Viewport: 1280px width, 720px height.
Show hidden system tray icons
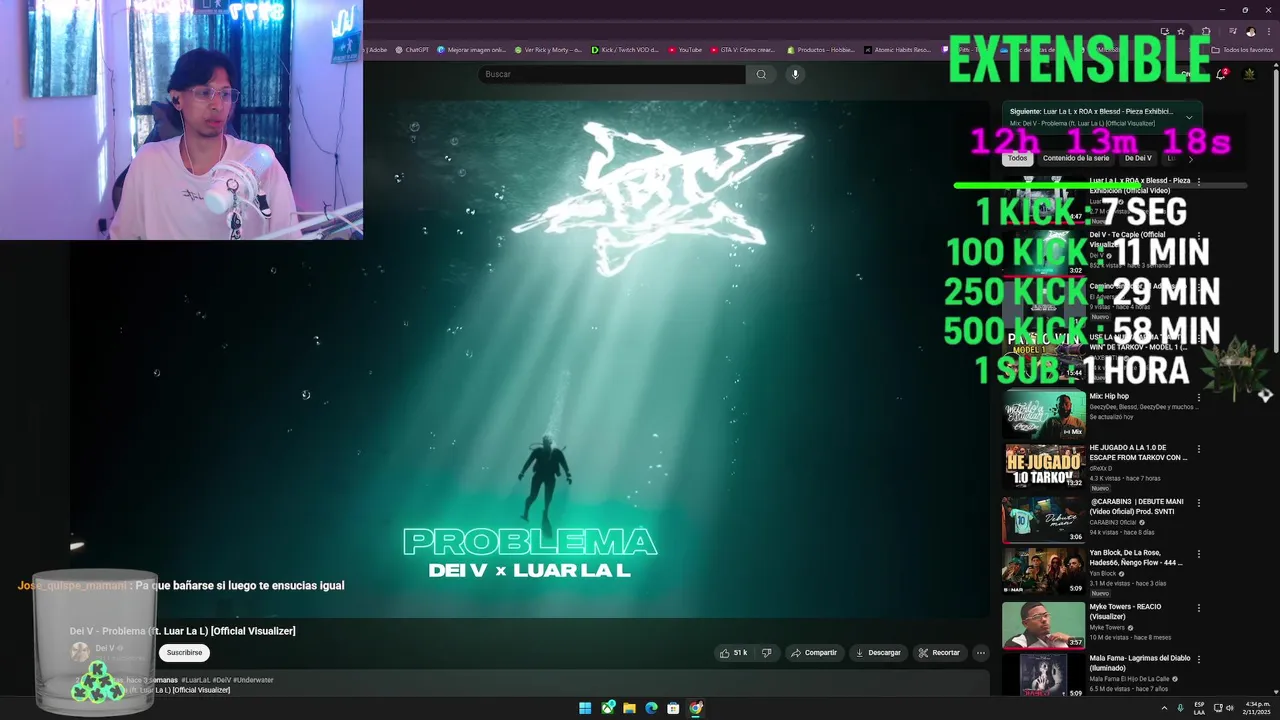click(x=1164, y=708)
